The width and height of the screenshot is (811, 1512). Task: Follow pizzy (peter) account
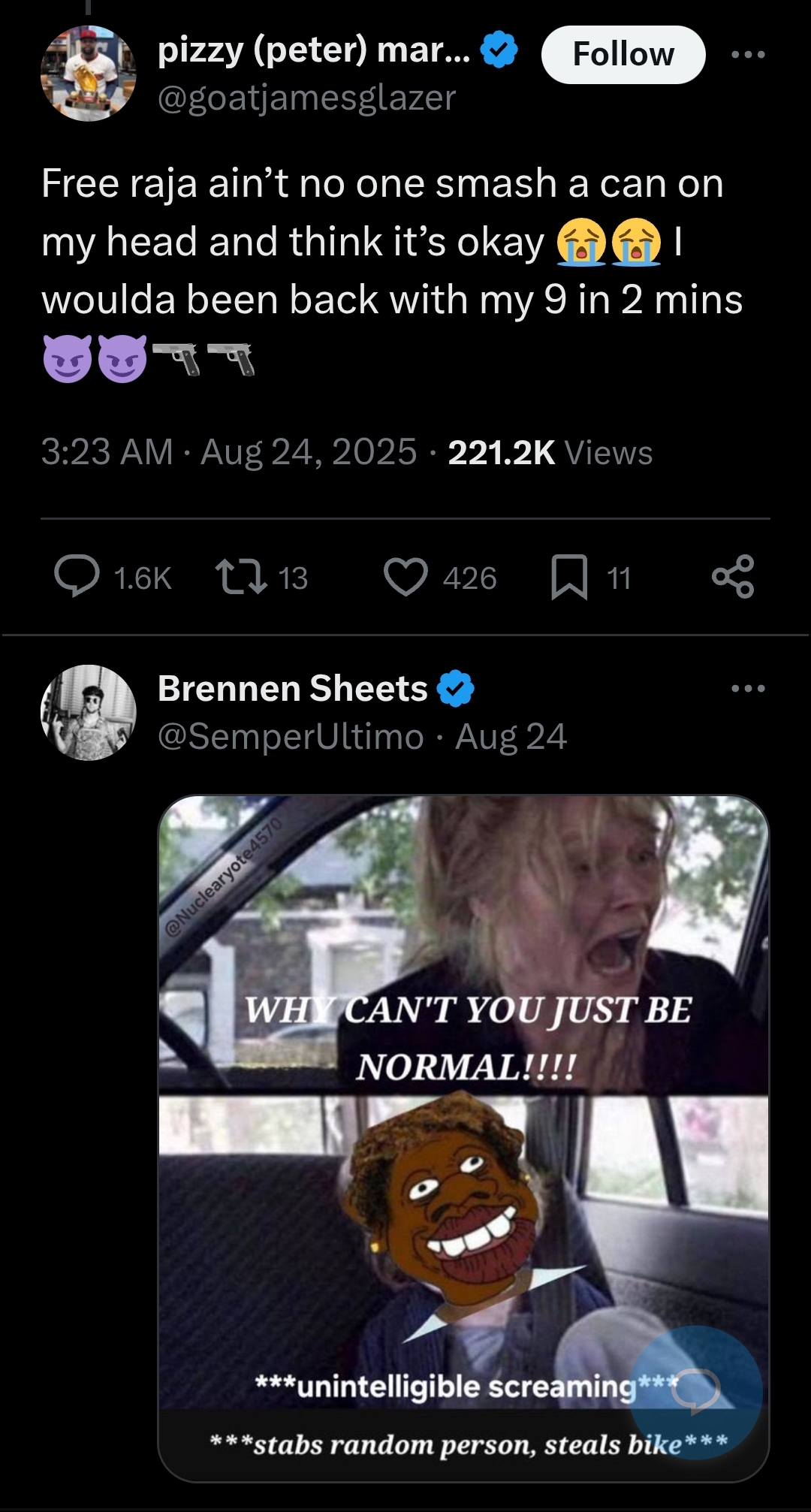tap(623, 55)
